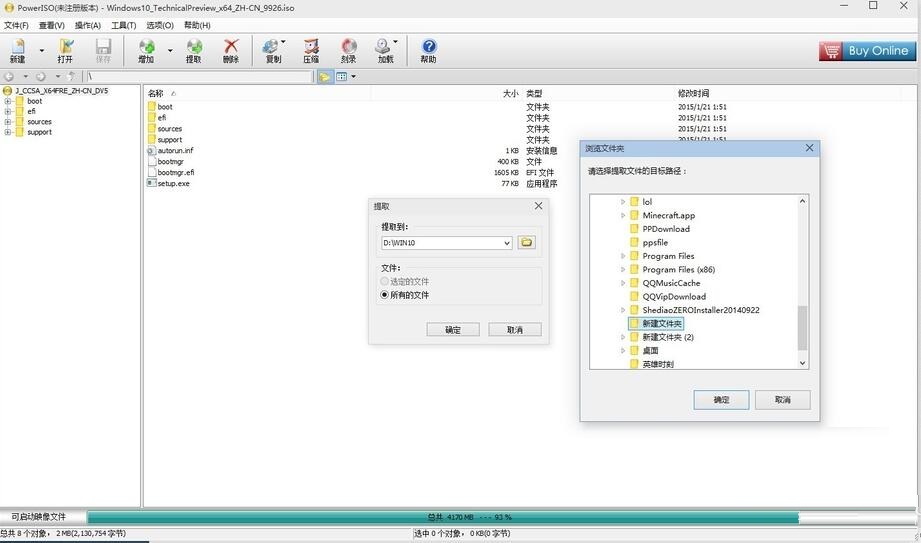This screenshot has height=543, width=921.
Task: Toggle the folder tree view icon
Action: pyautogui.click(x=324, y=76)
